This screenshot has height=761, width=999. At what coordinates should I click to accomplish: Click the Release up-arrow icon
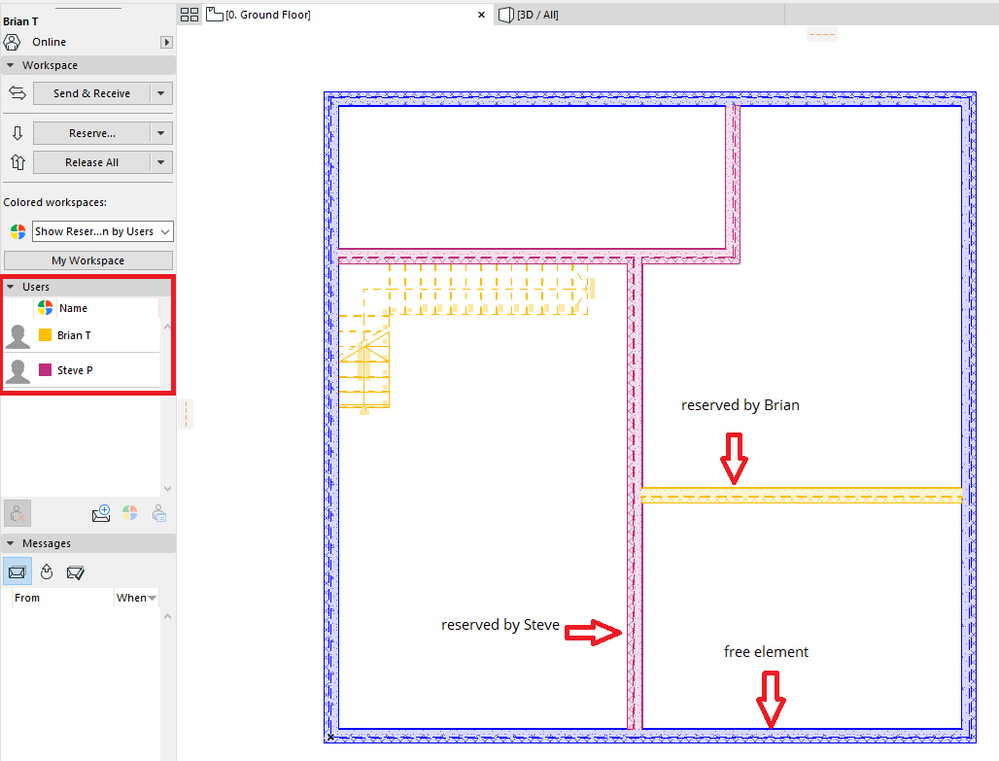point(17,162)
